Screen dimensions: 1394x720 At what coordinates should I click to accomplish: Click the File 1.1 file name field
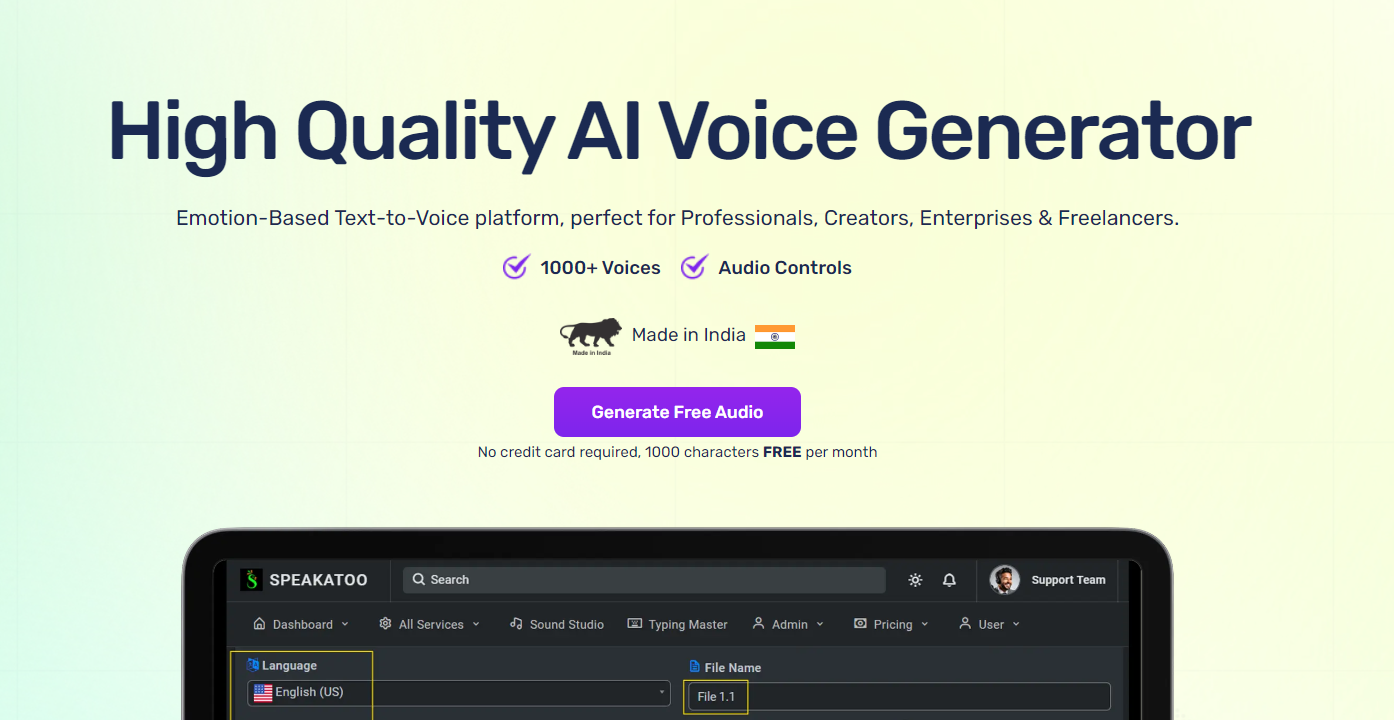898,696
